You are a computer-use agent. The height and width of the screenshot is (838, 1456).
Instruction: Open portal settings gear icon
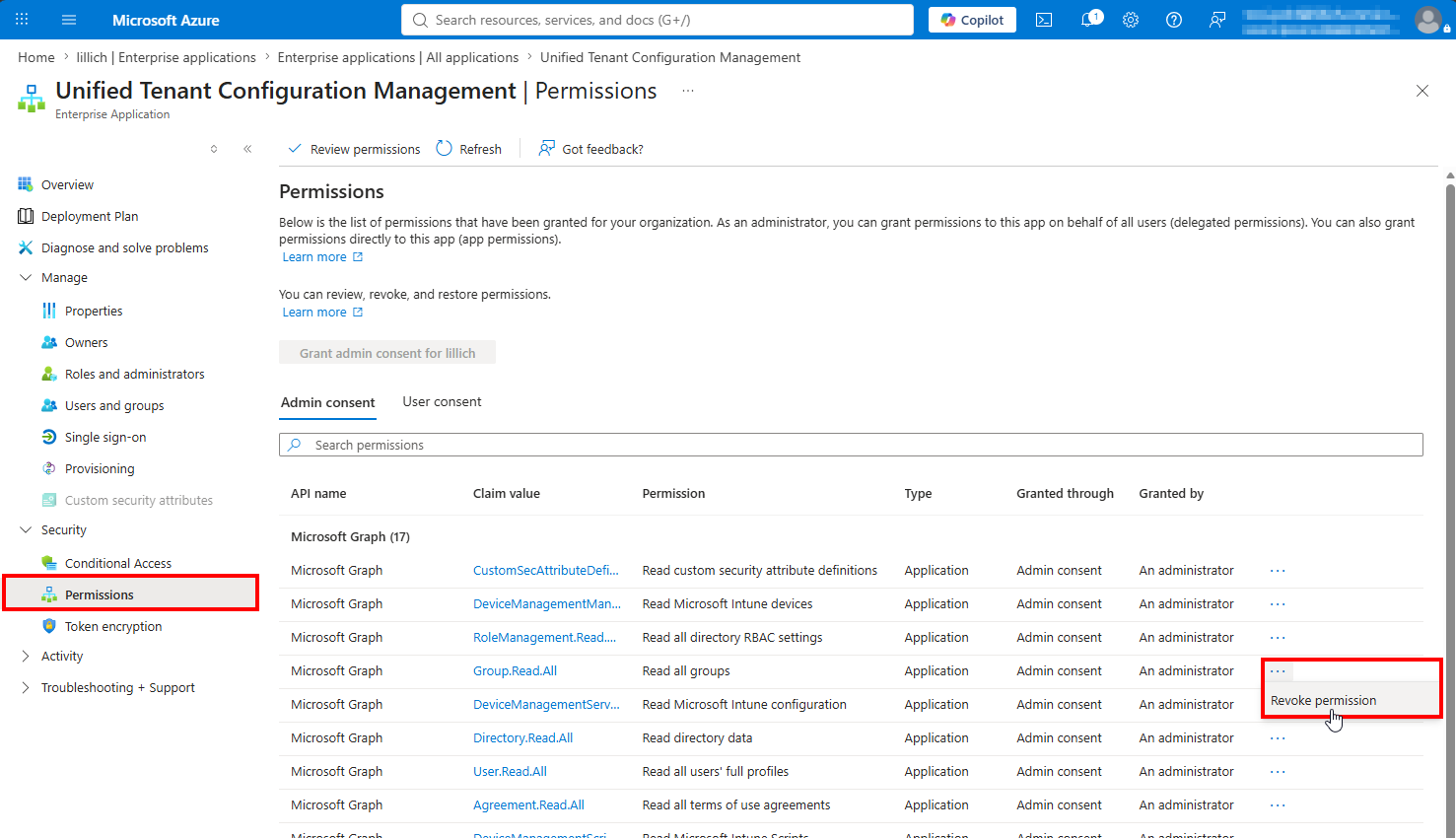(x=1131, y=20)
